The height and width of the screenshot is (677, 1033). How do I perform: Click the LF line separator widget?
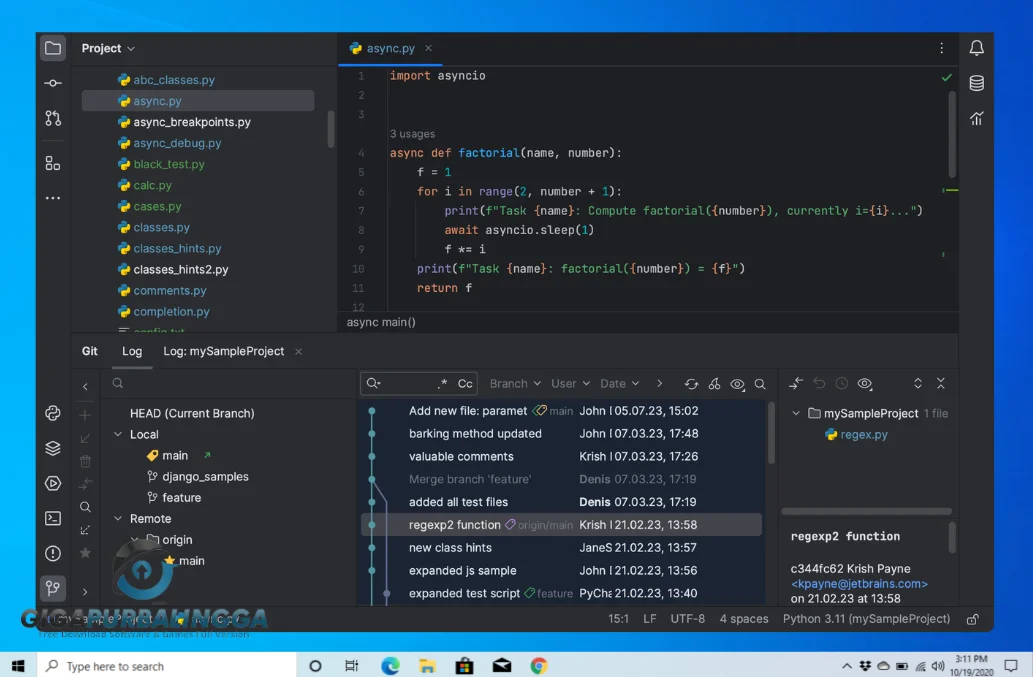pos(649,619)
